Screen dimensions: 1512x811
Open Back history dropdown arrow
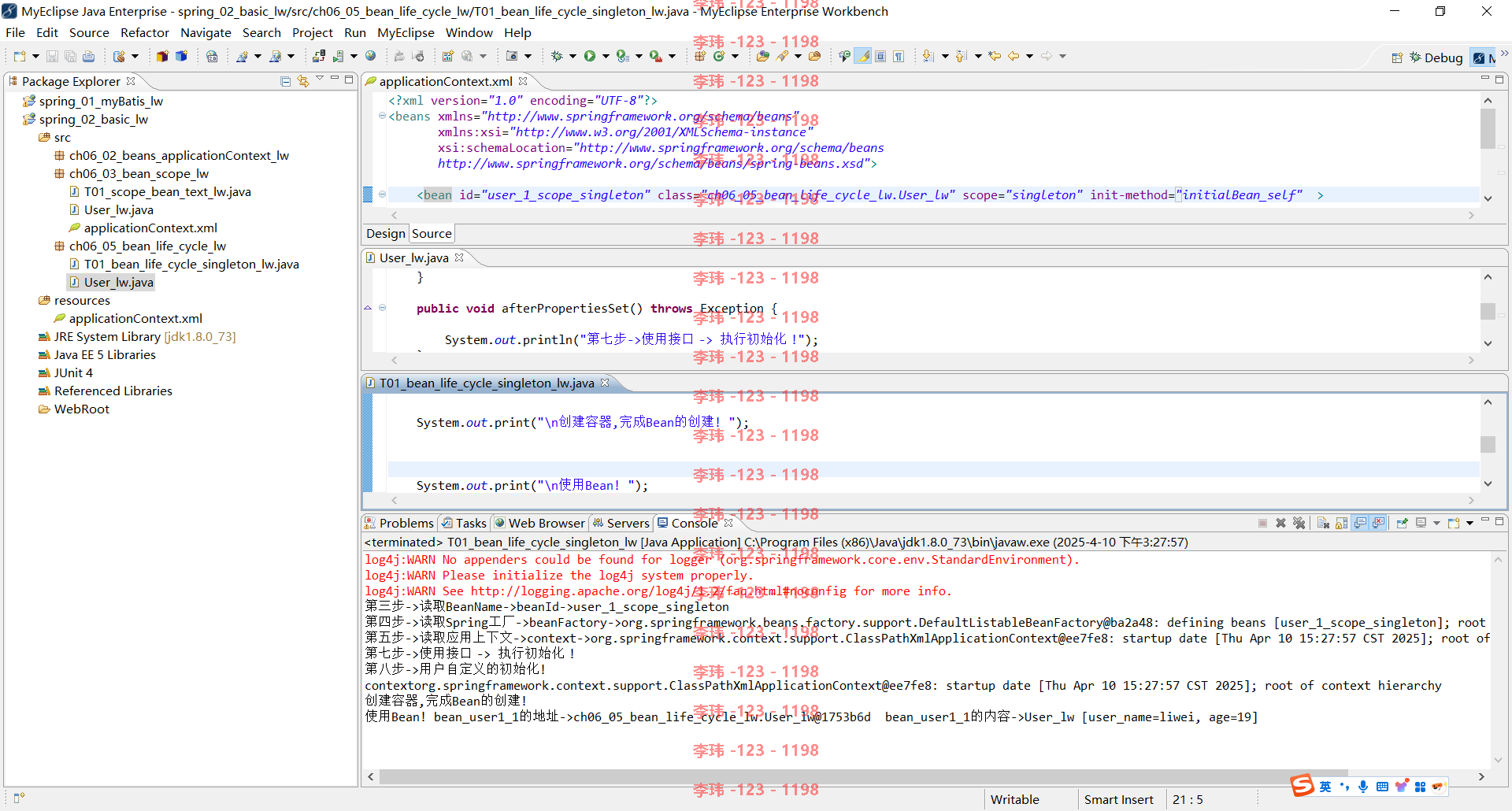point(1029,56)
